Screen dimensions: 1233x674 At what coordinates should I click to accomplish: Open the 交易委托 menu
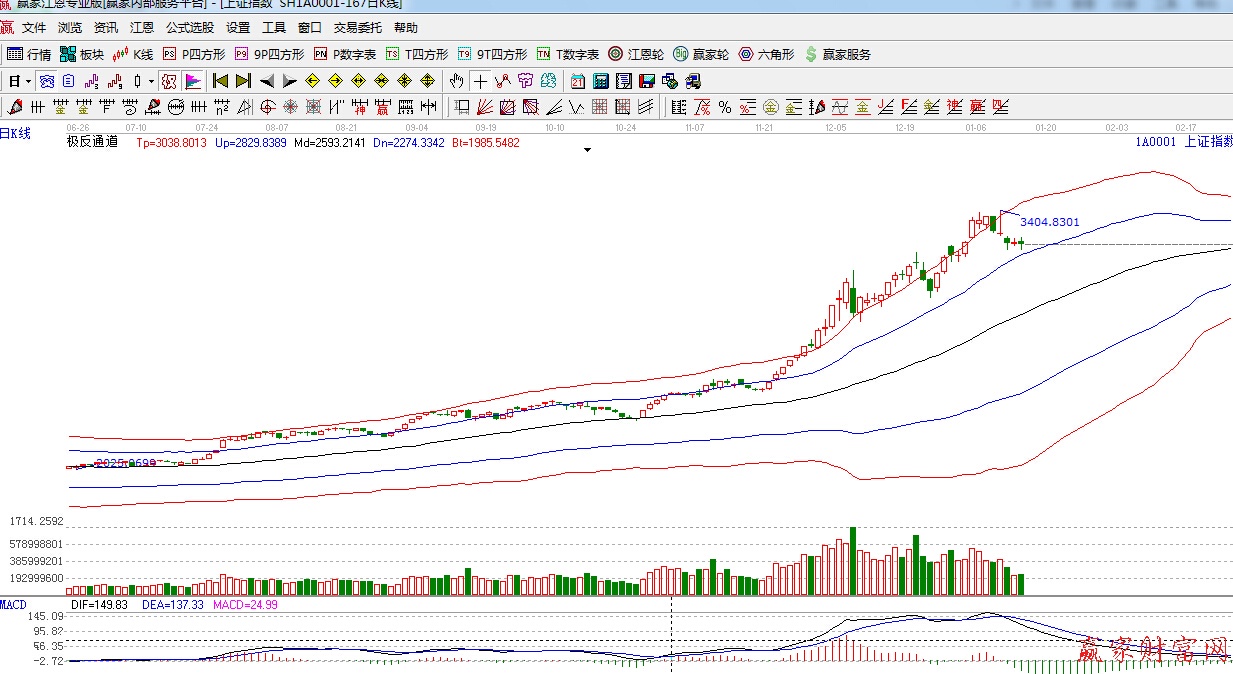[x=358, y=28]
